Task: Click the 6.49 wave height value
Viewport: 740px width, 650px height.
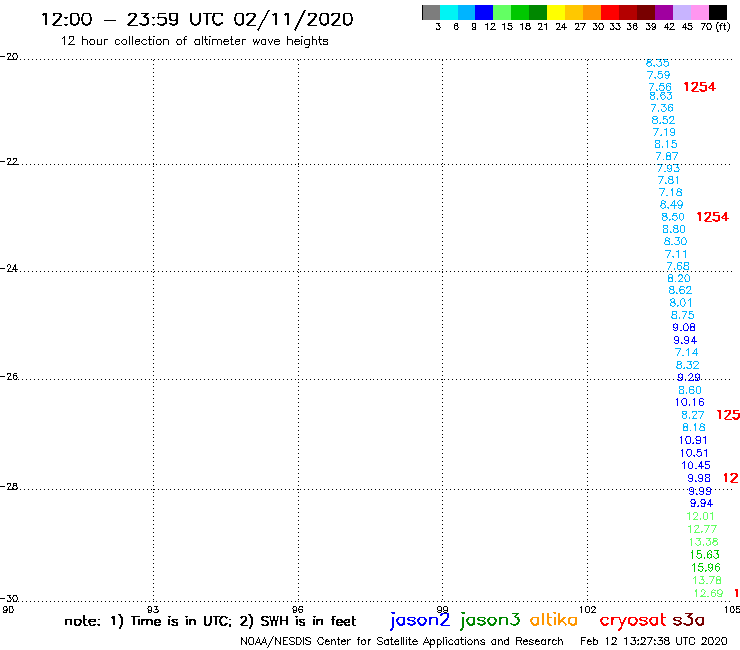Action: [x=671, y=205]
